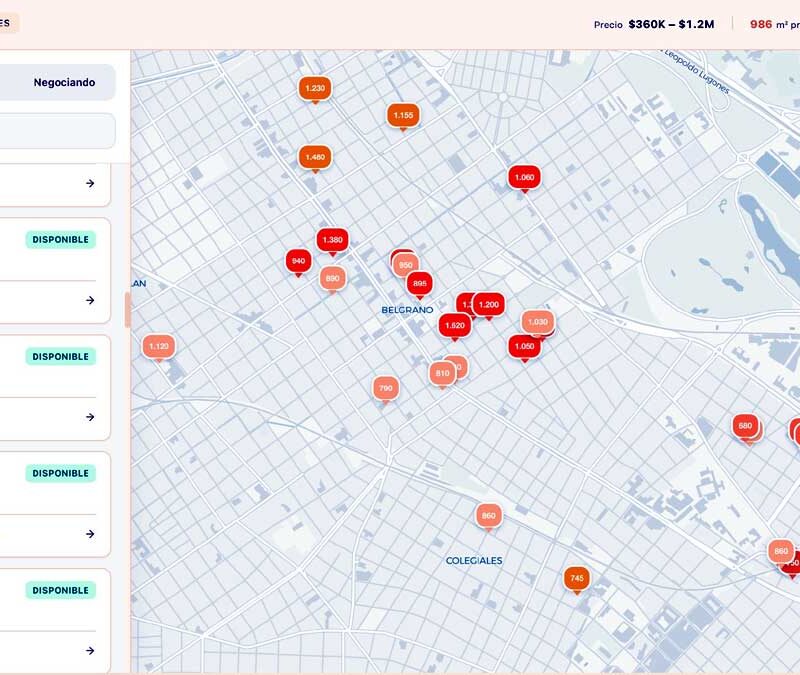Click the red 1.060 price pin
Image resolution: width=800 pixels, height=675 pixels.
[x=524, y=178]
